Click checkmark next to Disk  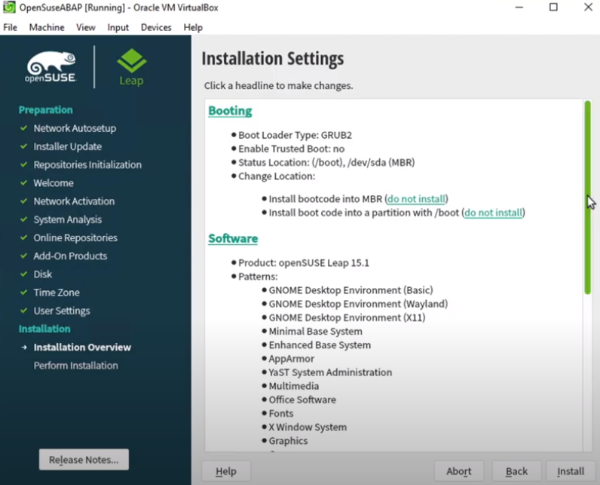click(24, 274)
